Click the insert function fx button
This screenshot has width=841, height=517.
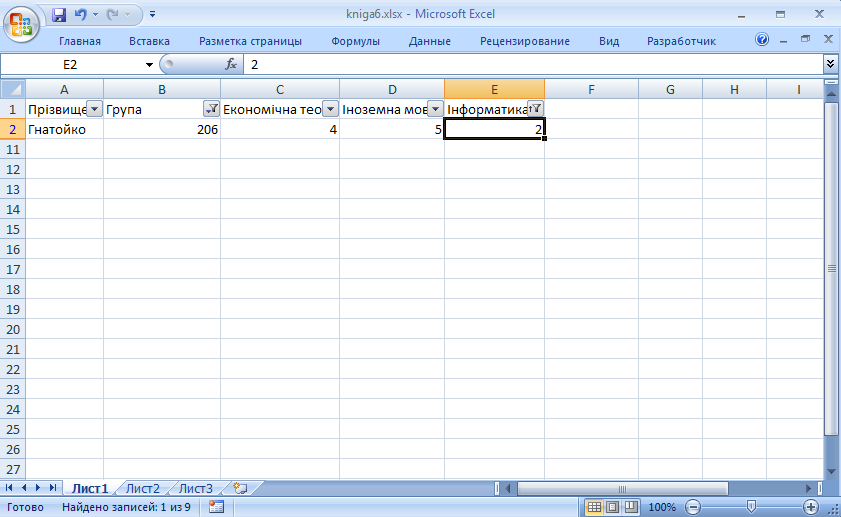click(x=231, y=64)
